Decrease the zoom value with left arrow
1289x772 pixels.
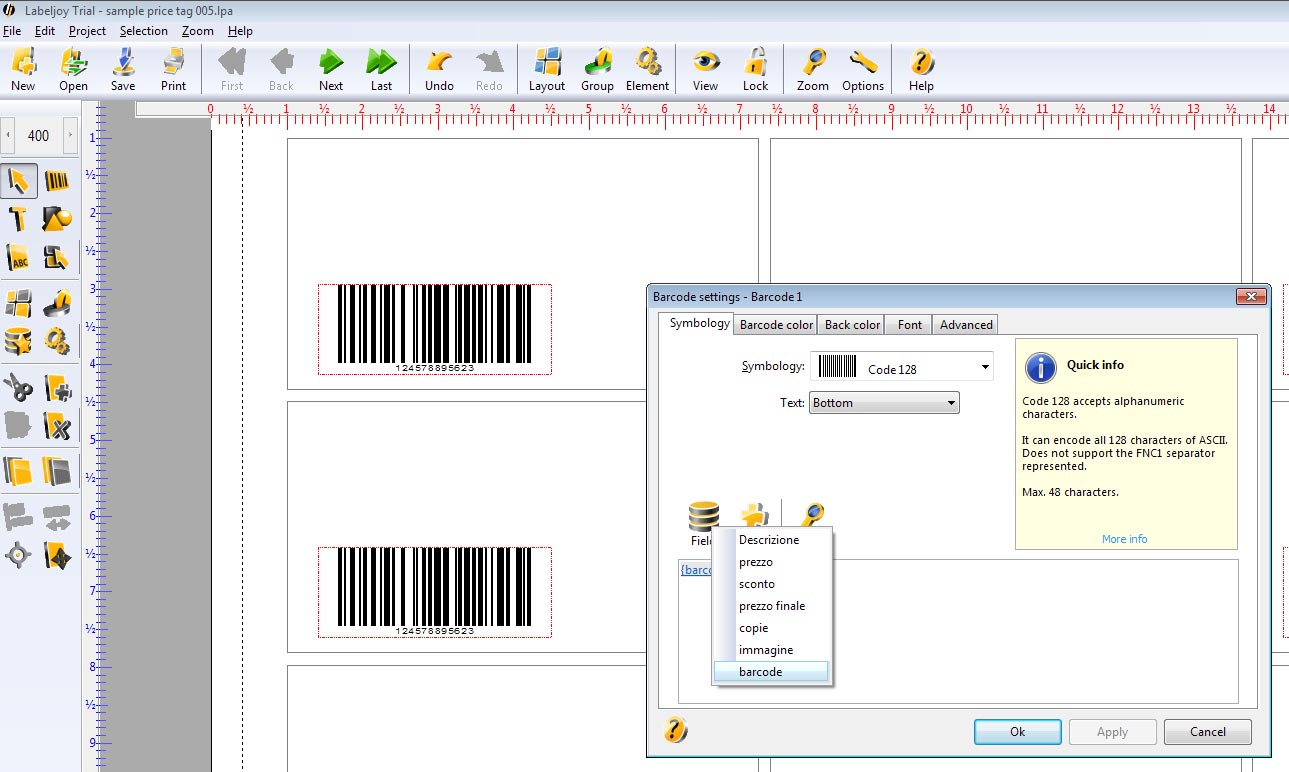point(9,135)
